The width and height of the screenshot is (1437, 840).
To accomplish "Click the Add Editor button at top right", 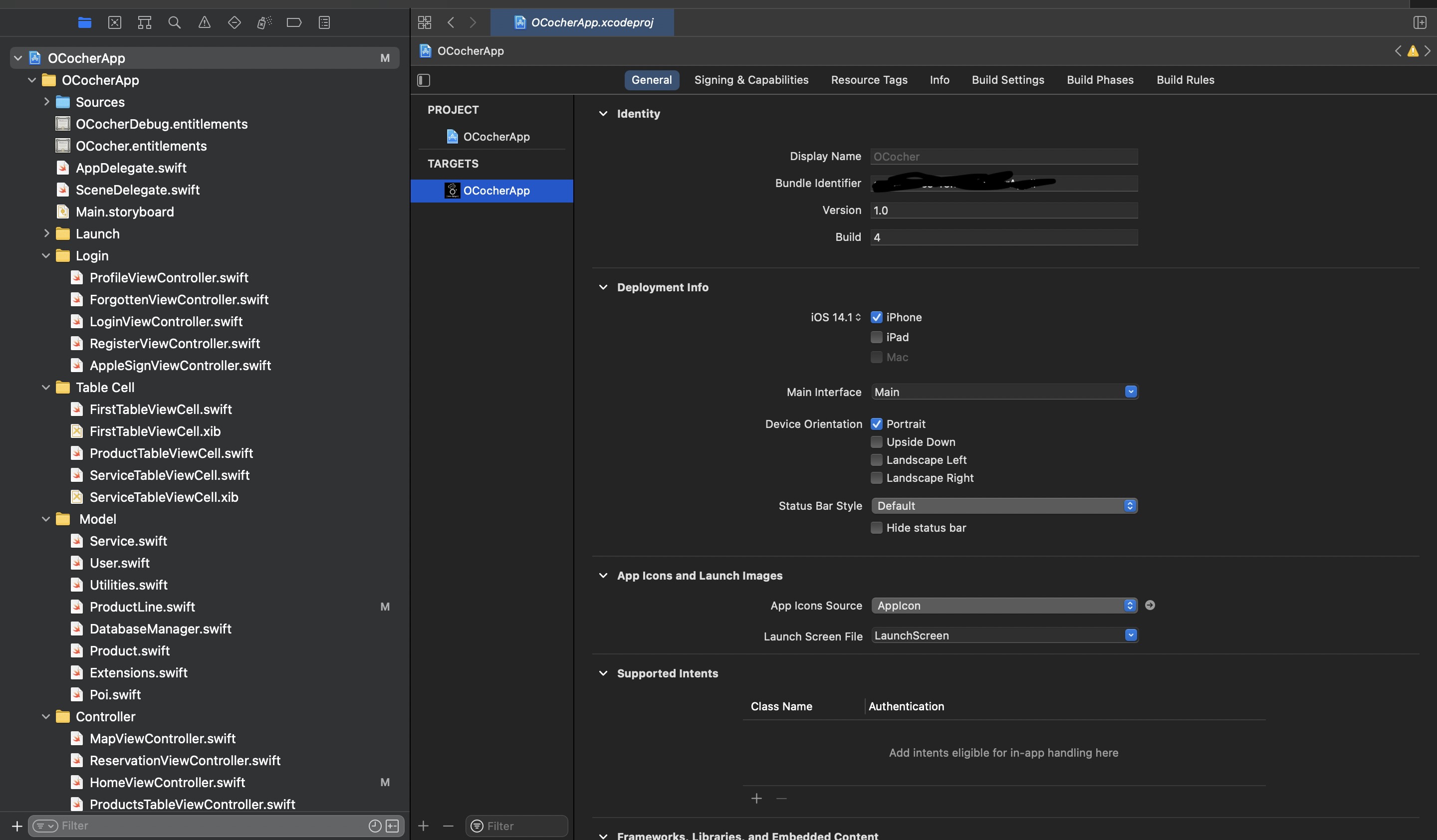I will tap(1420, 22).
